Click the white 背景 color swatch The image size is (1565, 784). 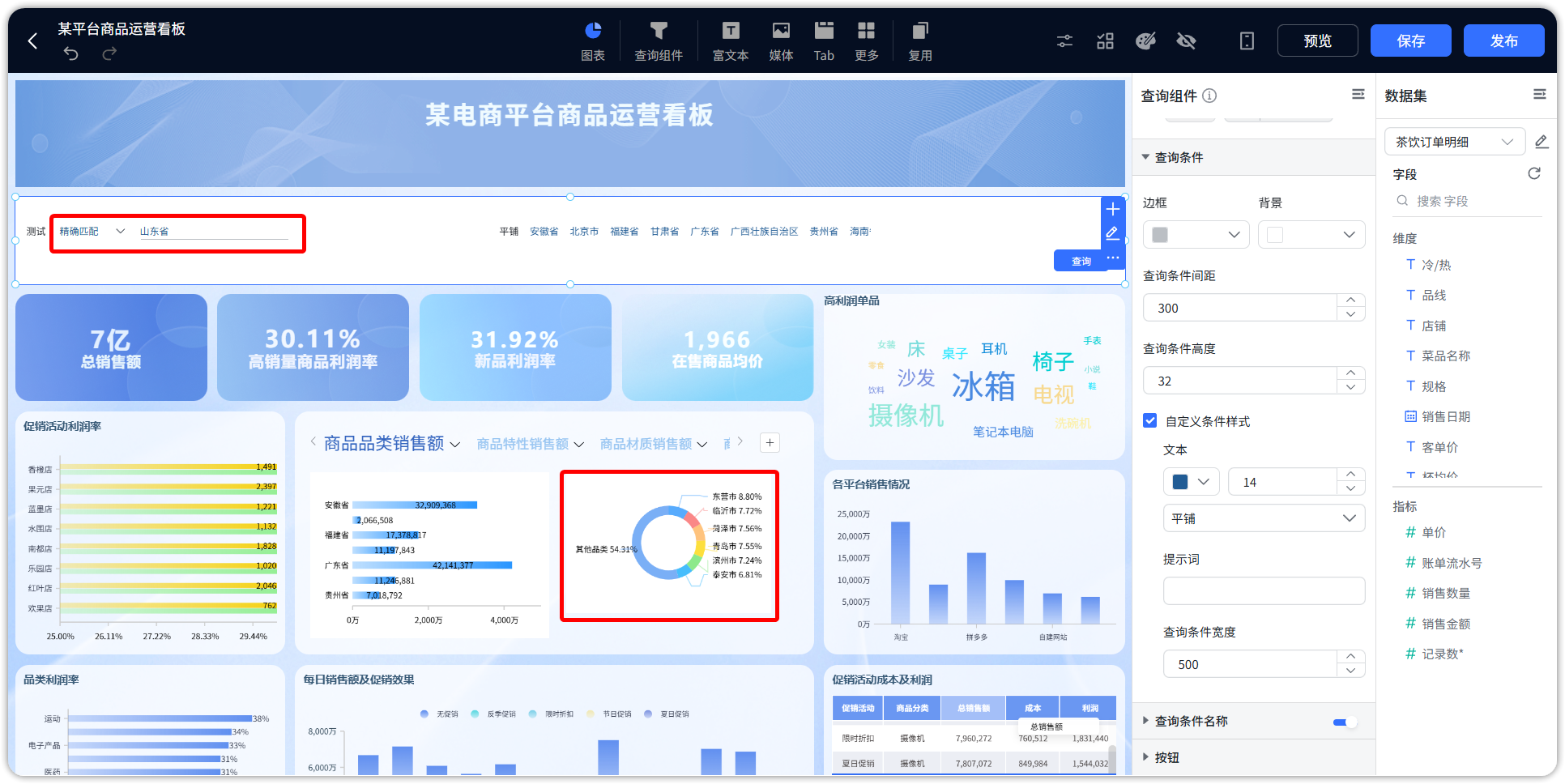click(1275, 235)
